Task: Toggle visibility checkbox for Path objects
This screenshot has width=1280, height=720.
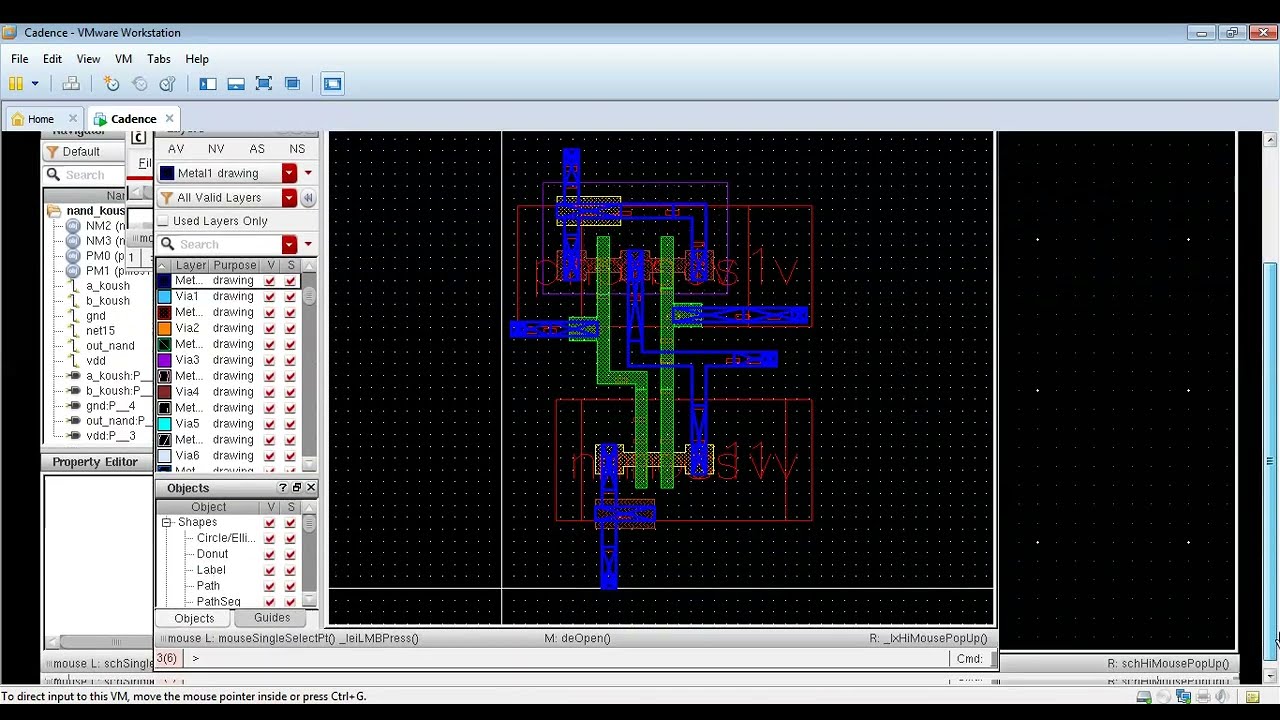Action: [270, 586]
